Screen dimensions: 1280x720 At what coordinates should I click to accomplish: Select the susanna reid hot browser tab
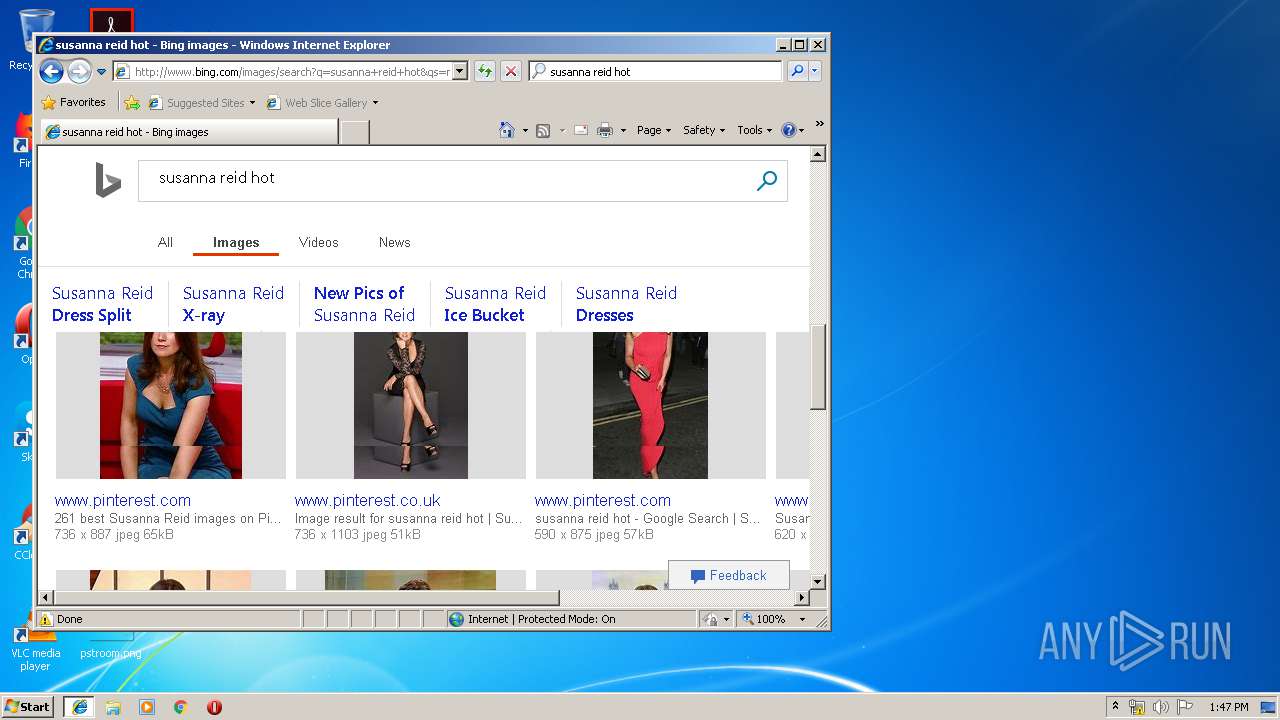pyautogui.click(x=189, y=132)
